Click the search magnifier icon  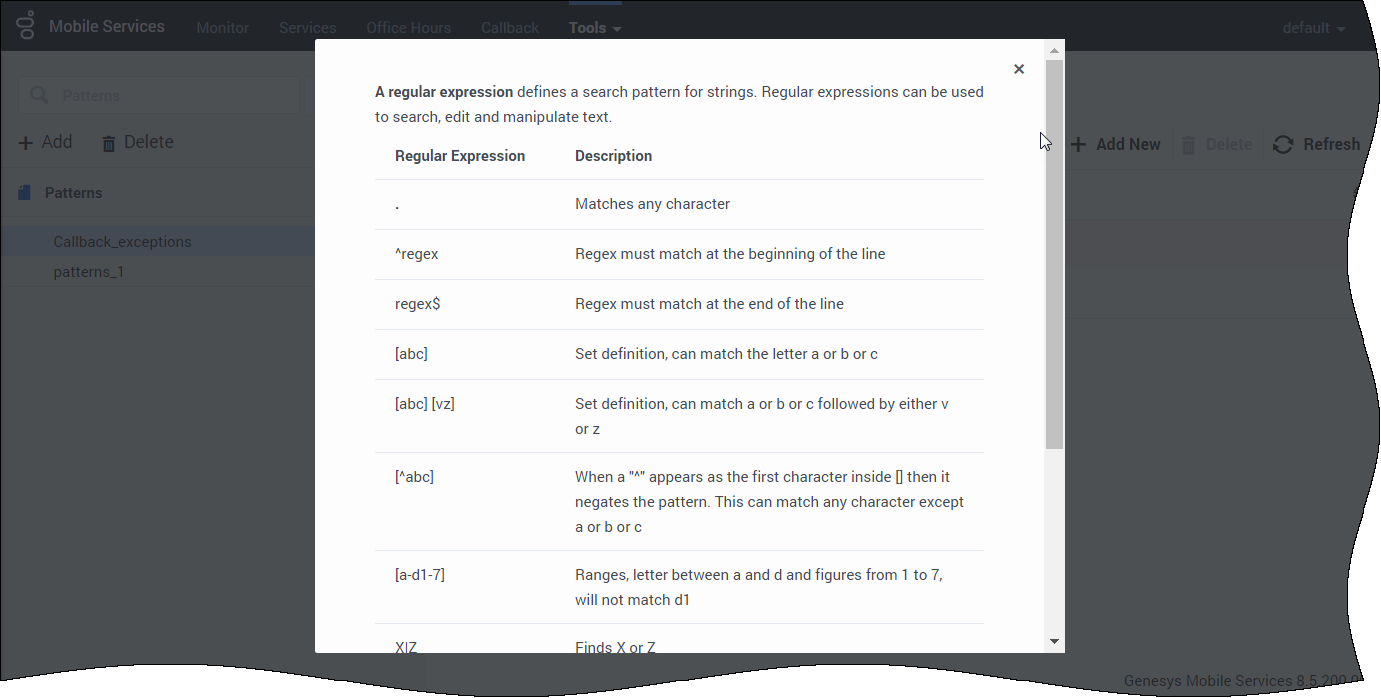coord(40,95)
